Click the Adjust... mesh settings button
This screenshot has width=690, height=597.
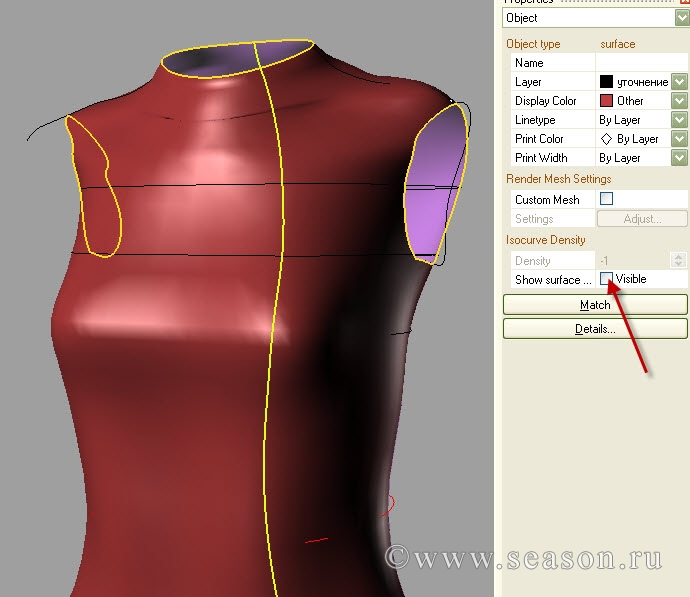click(x=642, y=219)
